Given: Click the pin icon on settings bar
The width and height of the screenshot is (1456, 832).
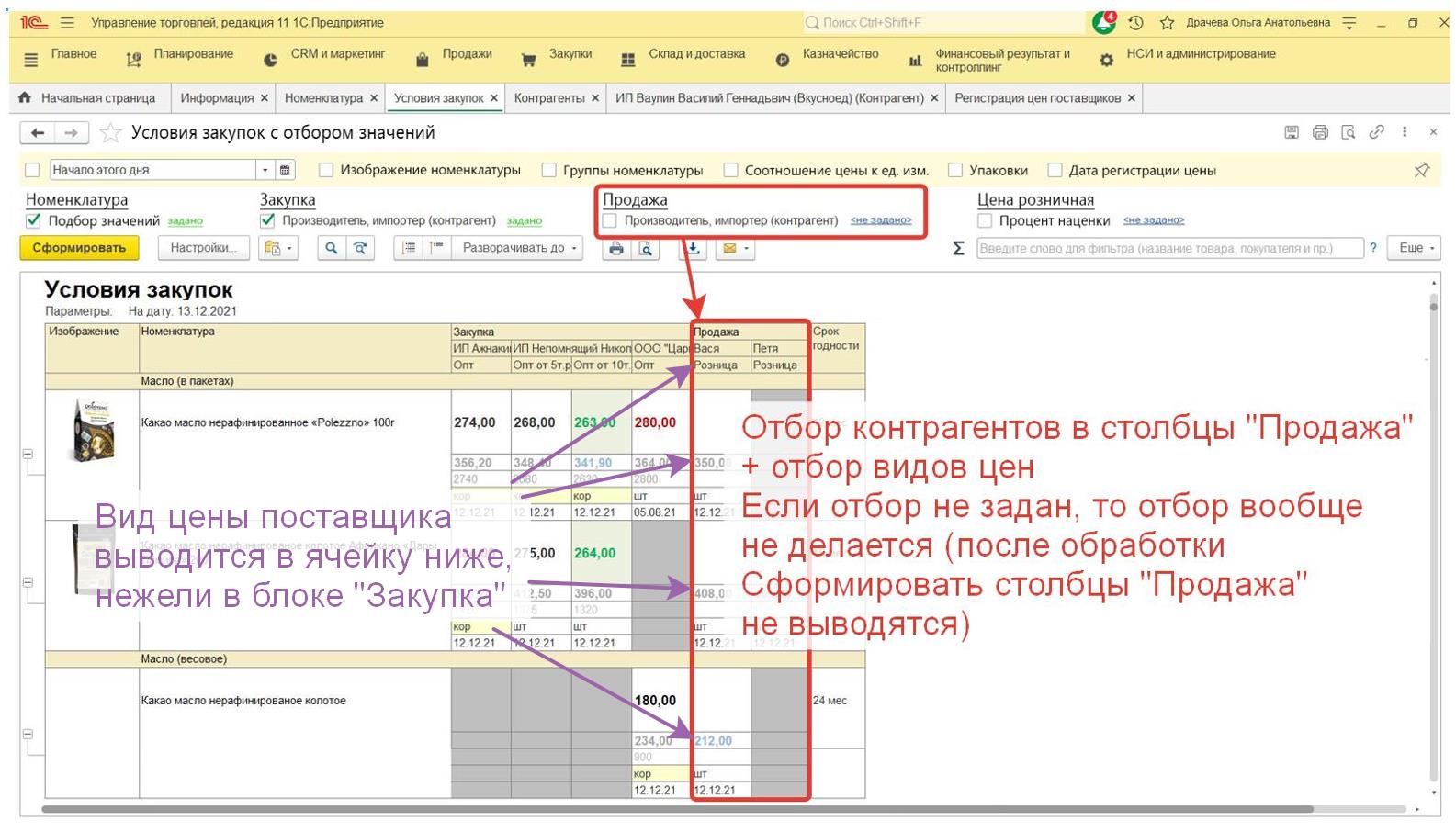Looking at the screenshot, I should [x=1421, y=170].
